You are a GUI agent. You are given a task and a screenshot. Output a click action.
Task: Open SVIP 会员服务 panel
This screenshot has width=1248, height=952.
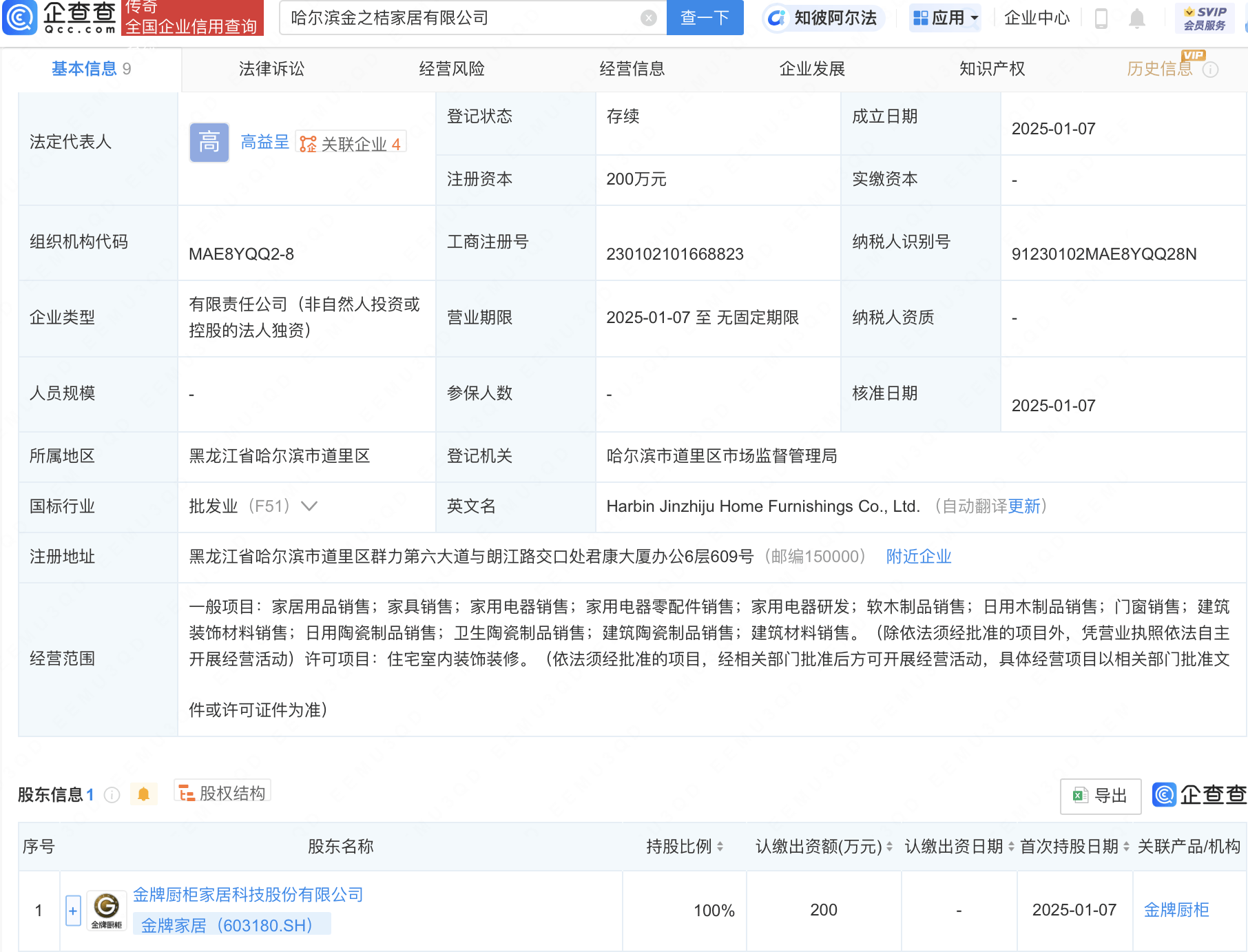(1204, 17)
